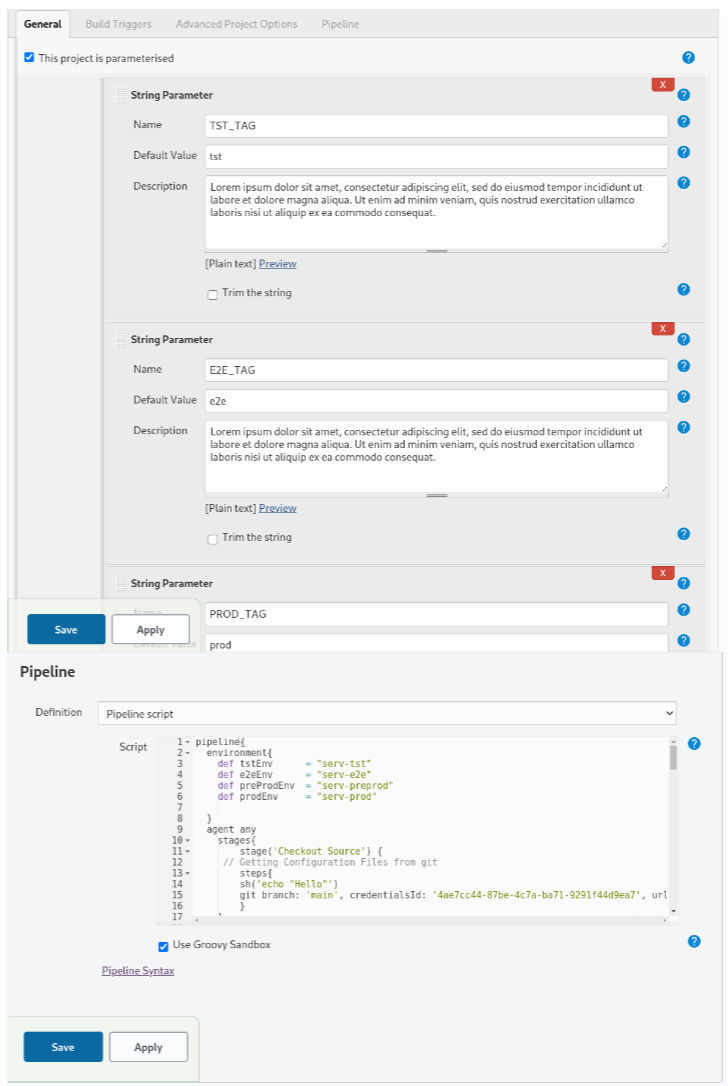This screenshot has width=728, height=1086.
Task: Open help for PROD_TAG Name field
Action: pyautogui.click(x=684, y=609)
